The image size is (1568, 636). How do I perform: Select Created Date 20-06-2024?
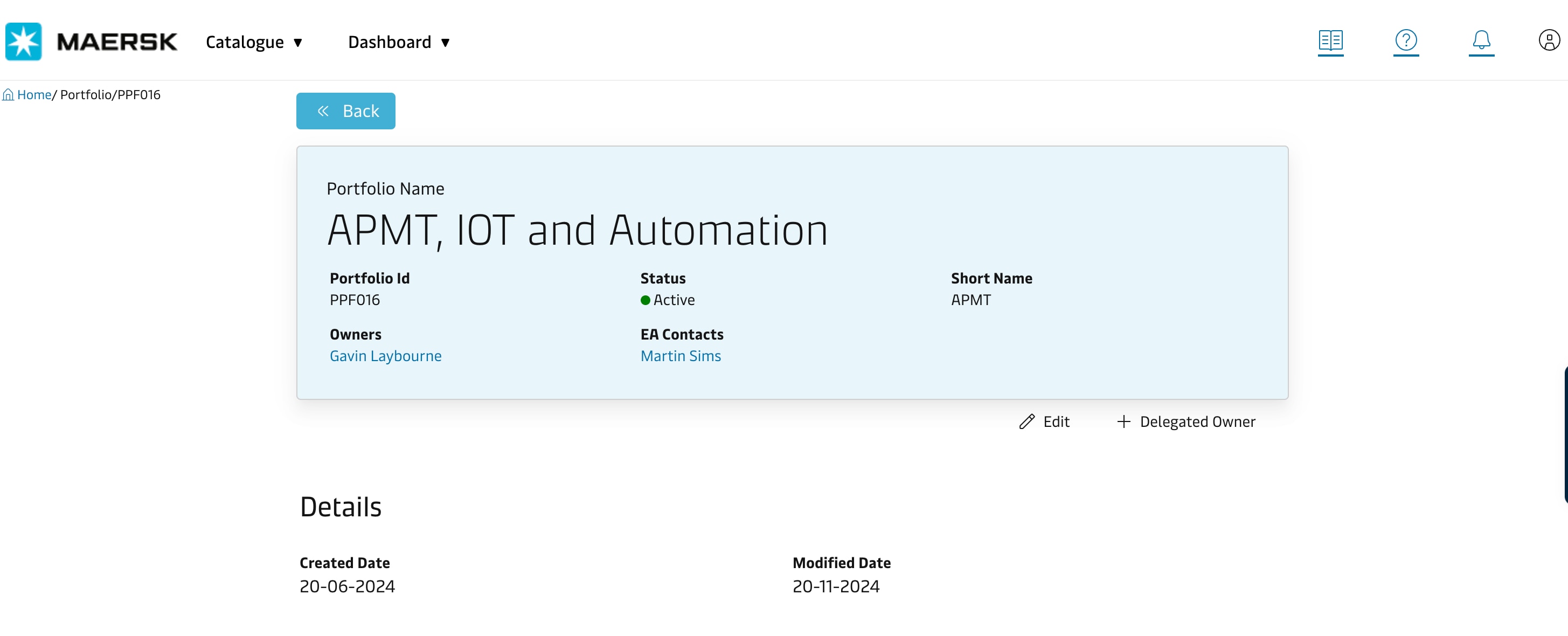coord(347,587)
